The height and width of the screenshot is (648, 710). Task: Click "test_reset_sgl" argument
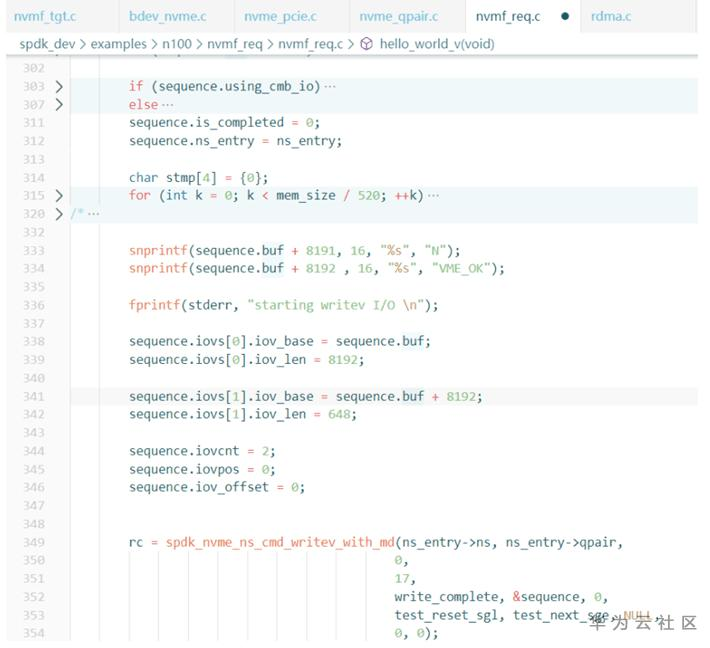(x=446, y=615)
